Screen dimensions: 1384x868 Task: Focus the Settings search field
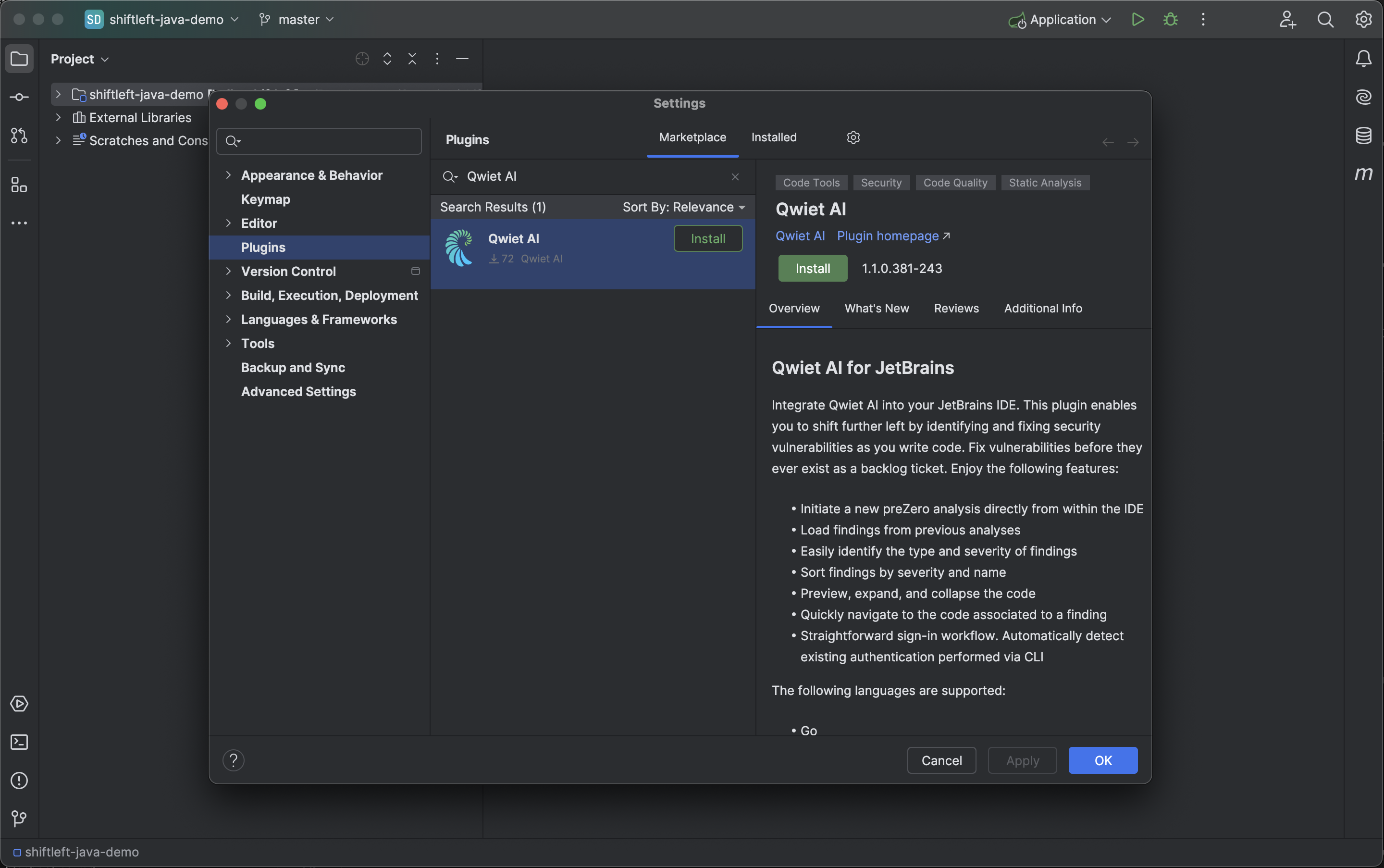click(x=319, y=141)
